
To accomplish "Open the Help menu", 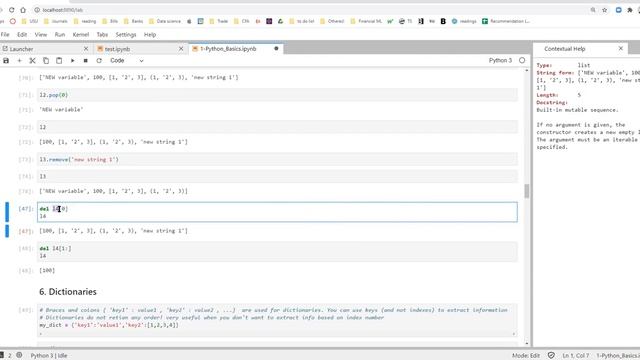I will 150,35.
